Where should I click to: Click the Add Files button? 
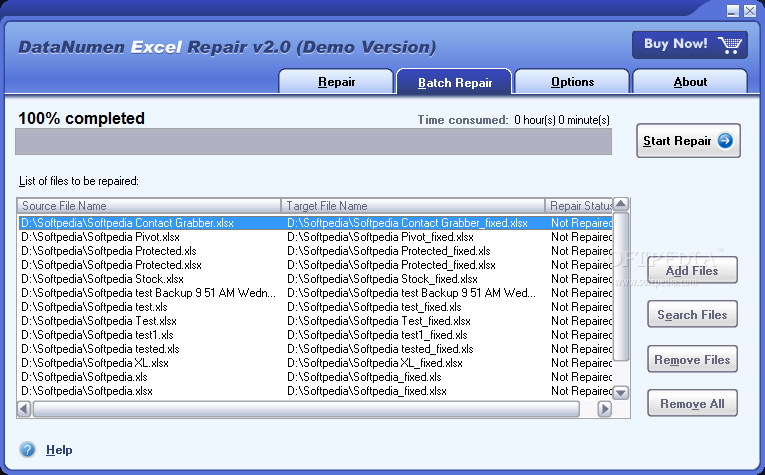tap(692, 270)
